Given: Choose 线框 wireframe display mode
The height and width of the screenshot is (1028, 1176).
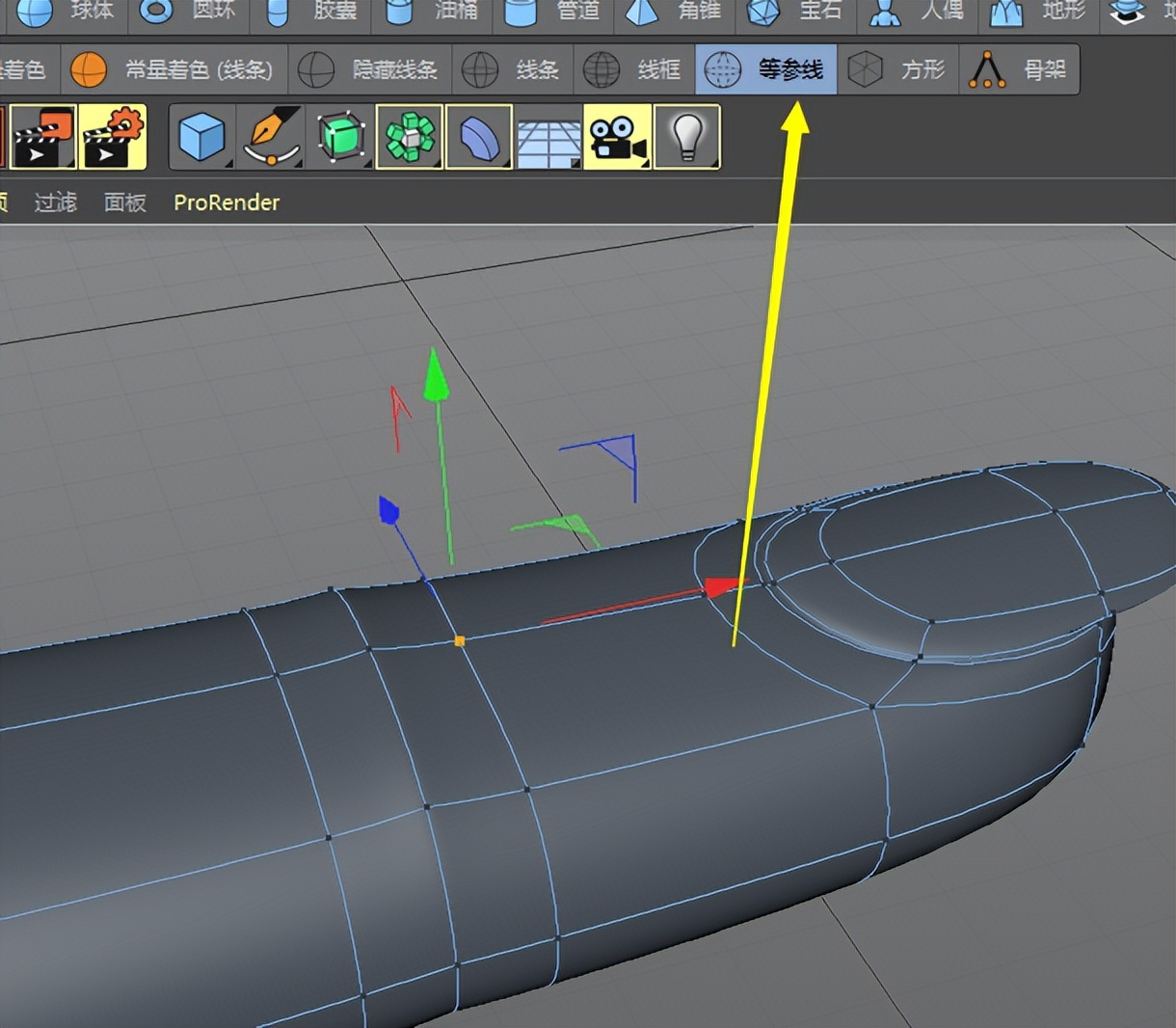Looking at the screenshot, I should coord(636,69).
